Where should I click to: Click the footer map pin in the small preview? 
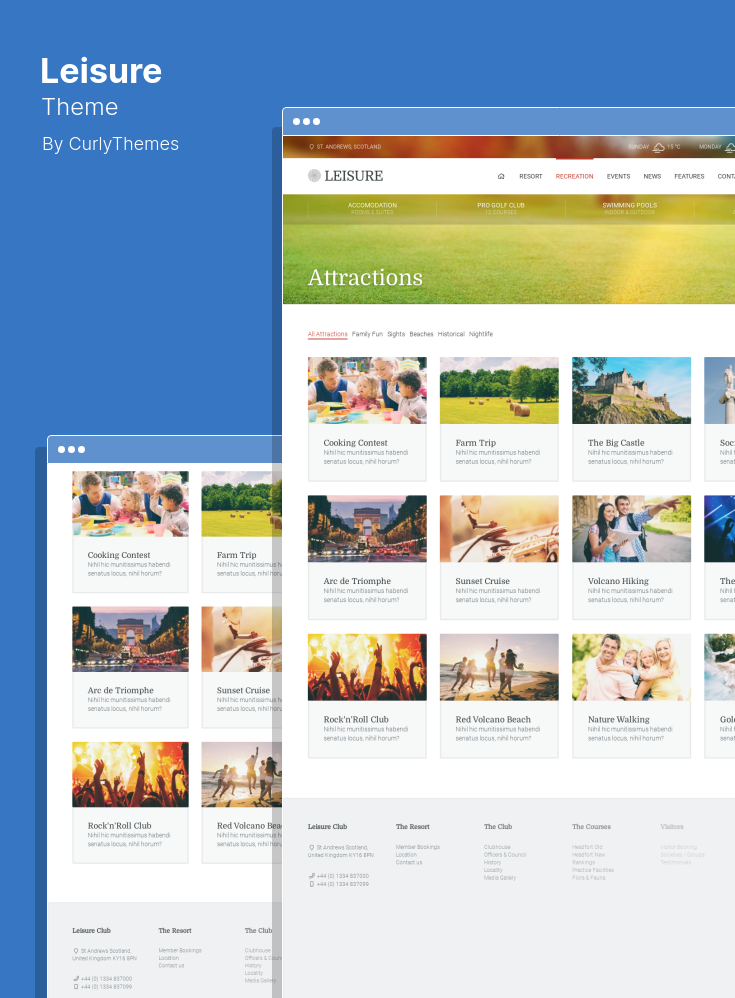coord(76,951)
